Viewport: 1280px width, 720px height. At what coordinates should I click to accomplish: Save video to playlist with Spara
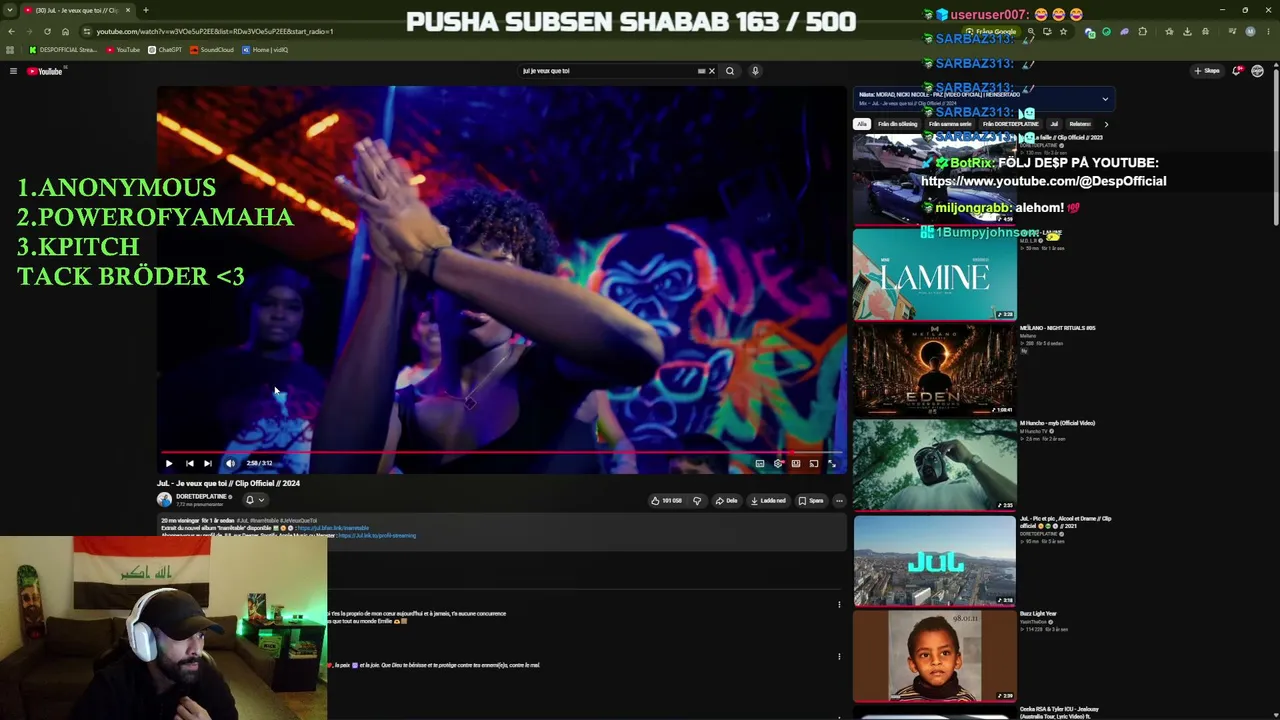[x=811, y=500]
